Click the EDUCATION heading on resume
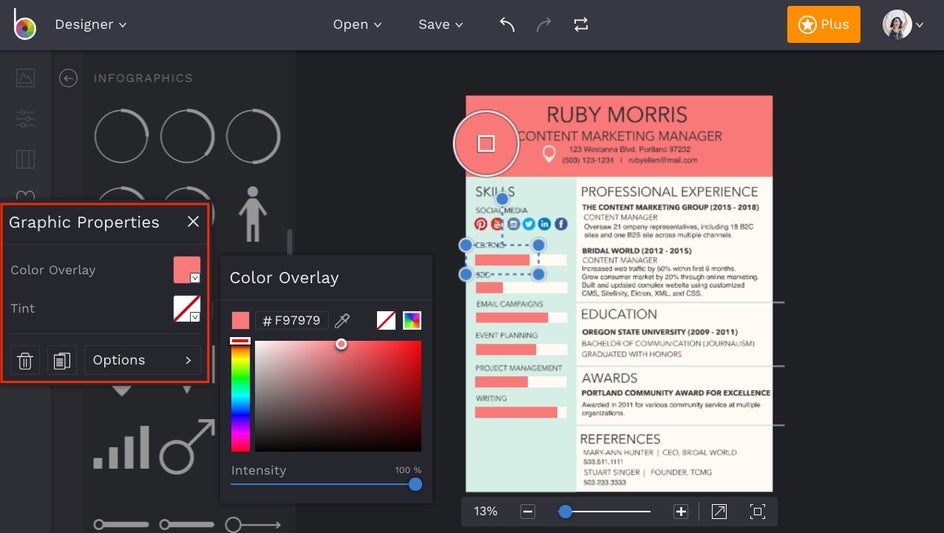The image size is (944, 533). (618, 314)
